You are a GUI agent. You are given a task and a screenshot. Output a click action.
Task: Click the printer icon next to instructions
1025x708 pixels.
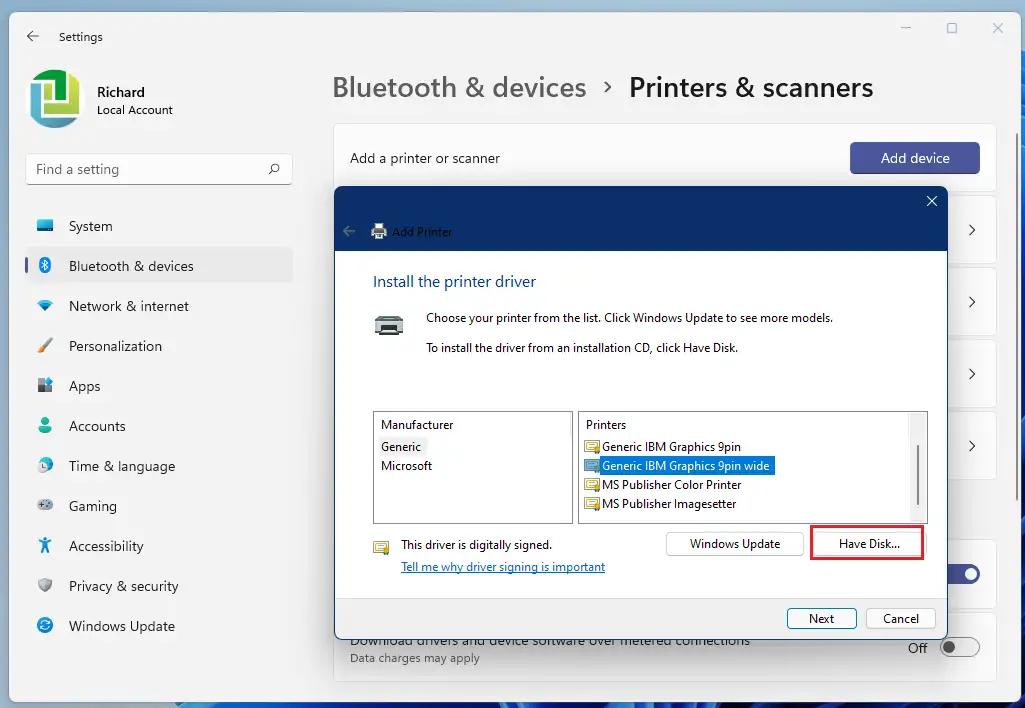389,324
